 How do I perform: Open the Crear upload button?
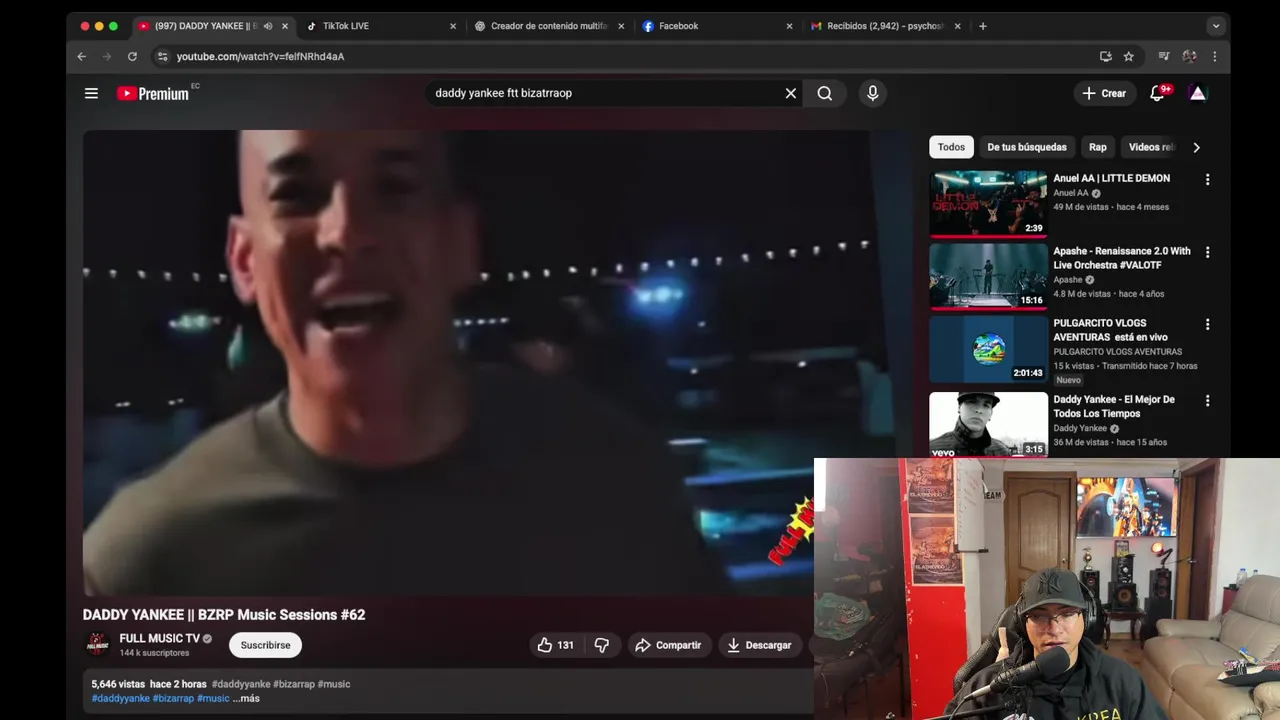(x=1104, y=93)
